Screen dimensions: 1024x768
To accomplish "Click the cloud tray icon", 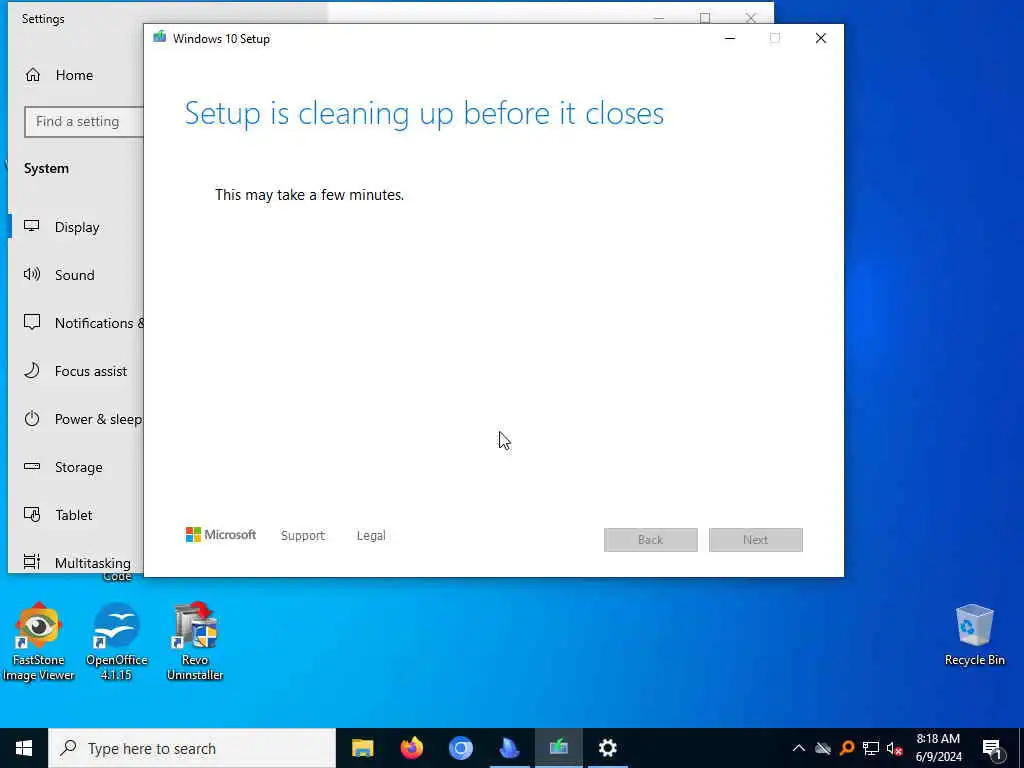I will (x=823, y=748).
